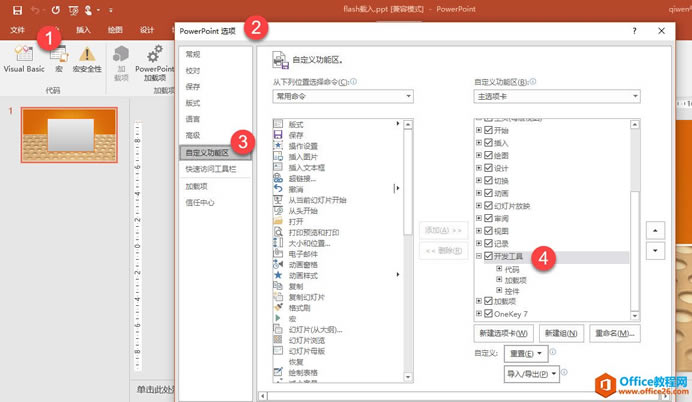Uncheck the 插入 tab checkbox
Image resolution: width=692 pixels, height=402 pixels.
[488, 143]
